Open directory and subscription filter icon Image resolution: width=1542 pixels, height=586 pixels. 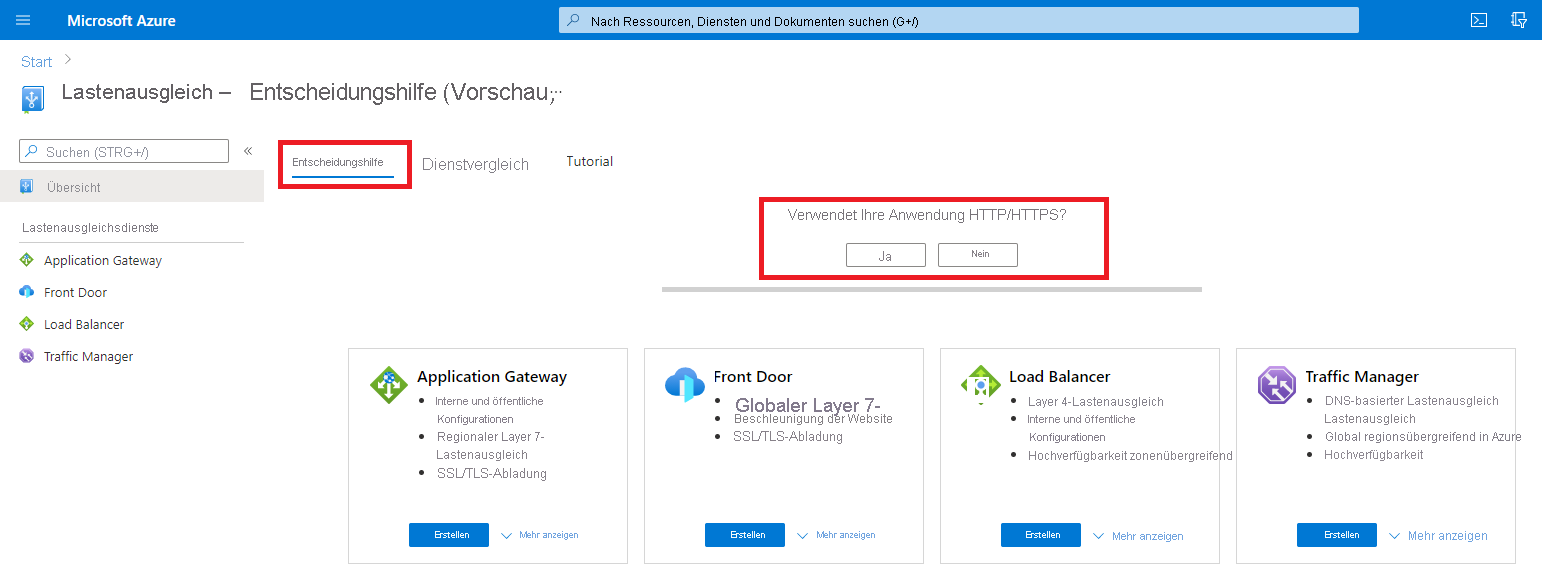coord(1519,20)
